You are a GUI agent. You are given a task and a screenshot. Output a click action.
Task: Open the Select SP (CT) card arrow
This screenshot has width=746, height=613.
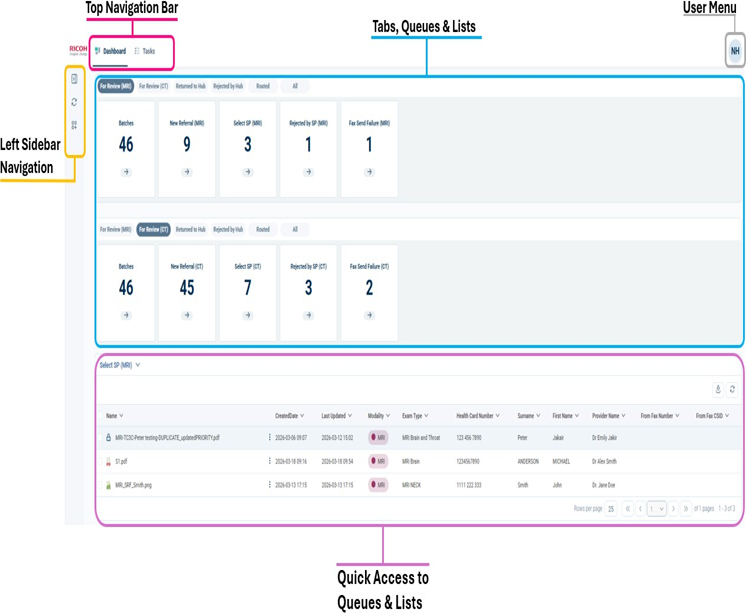pyautogui.click(x=248, y=315)
